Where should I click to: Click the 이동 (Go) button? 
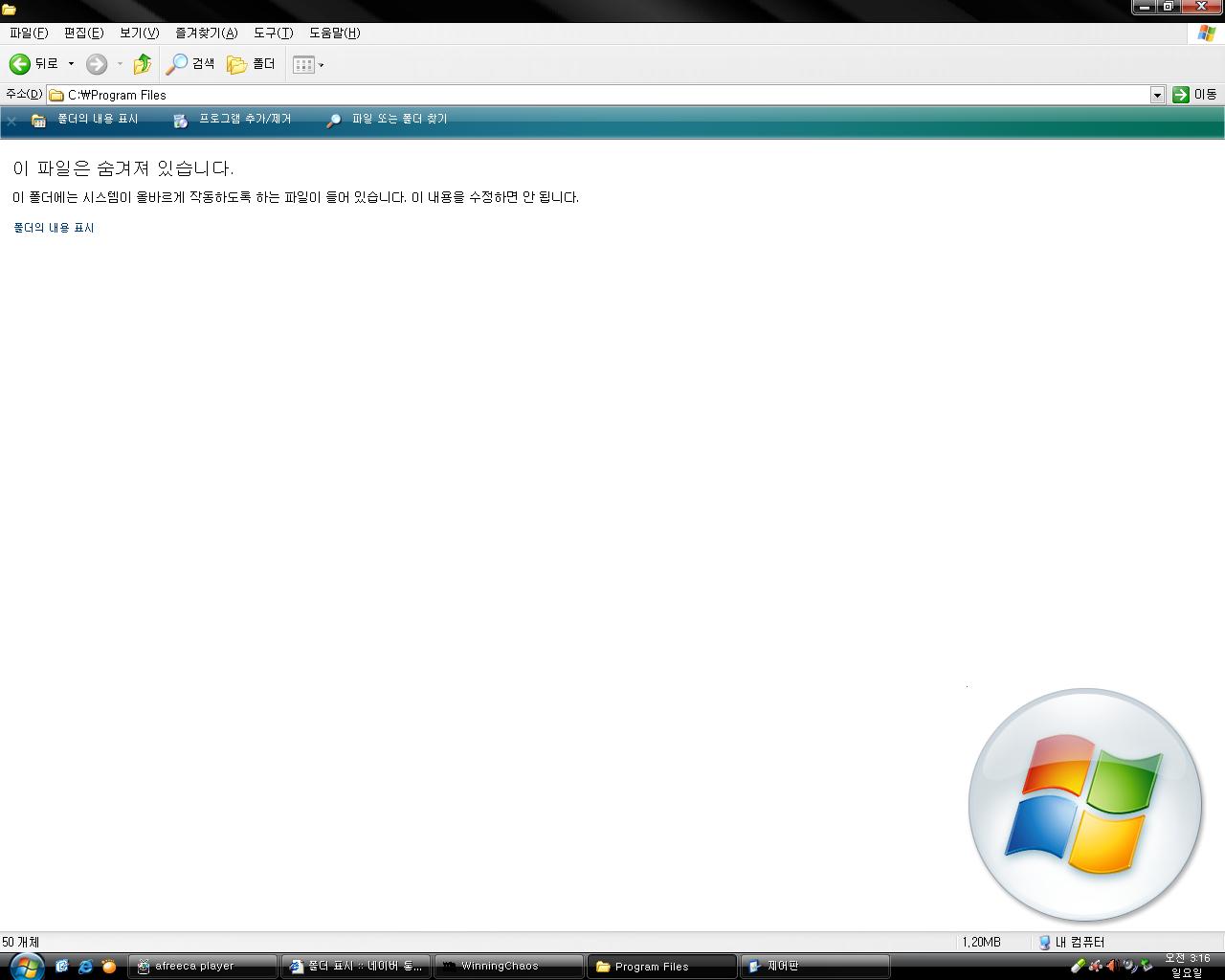1194,95
